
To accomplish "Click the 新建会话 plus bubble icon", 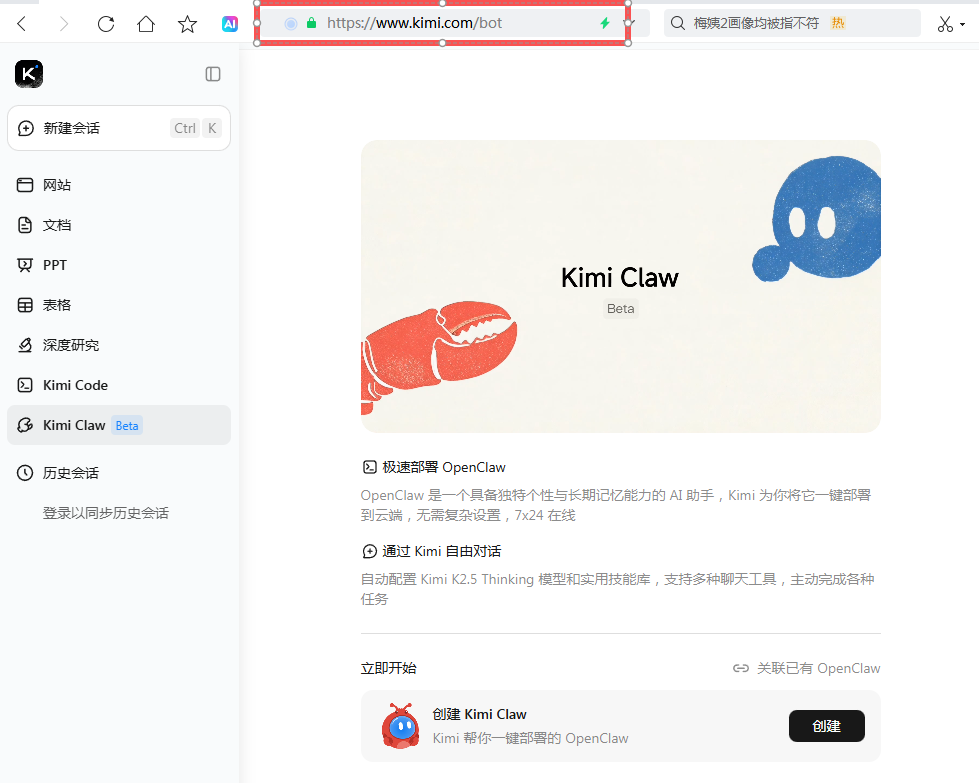I will [x=26, y=128].
